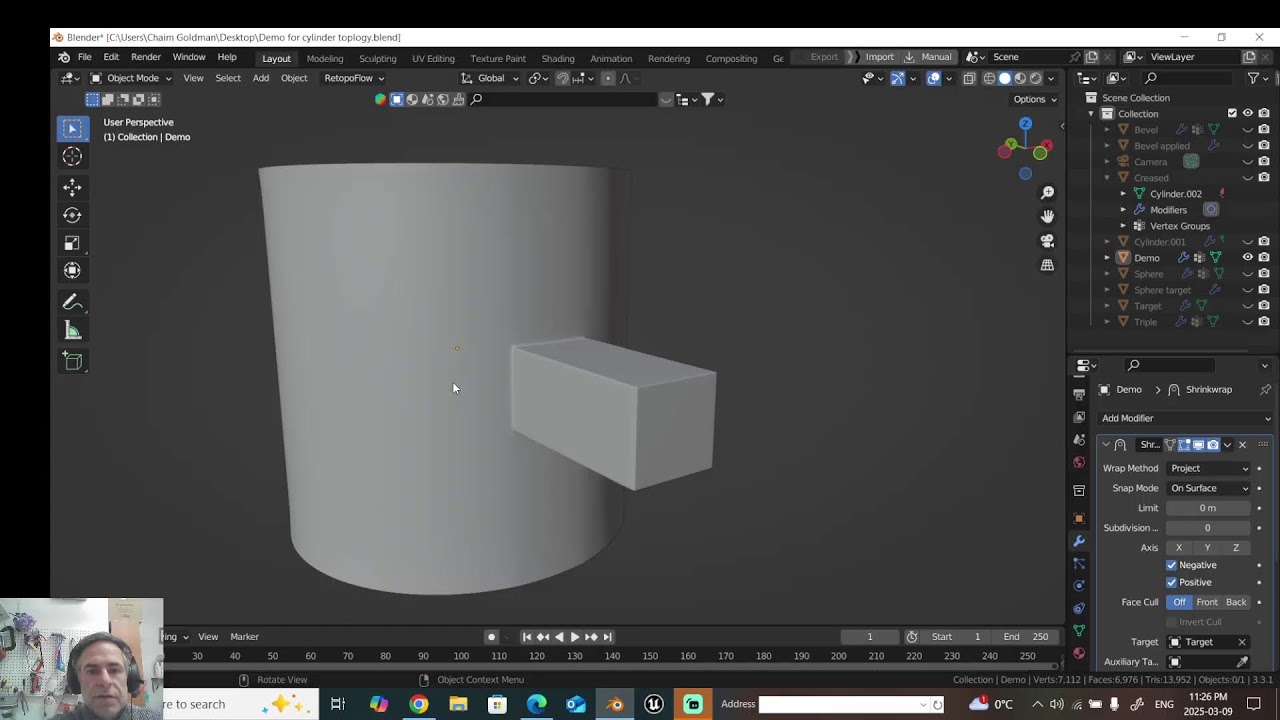1280x720 pixels.
Task: Choose the Add Cube tool
Action: pos(72,361)
